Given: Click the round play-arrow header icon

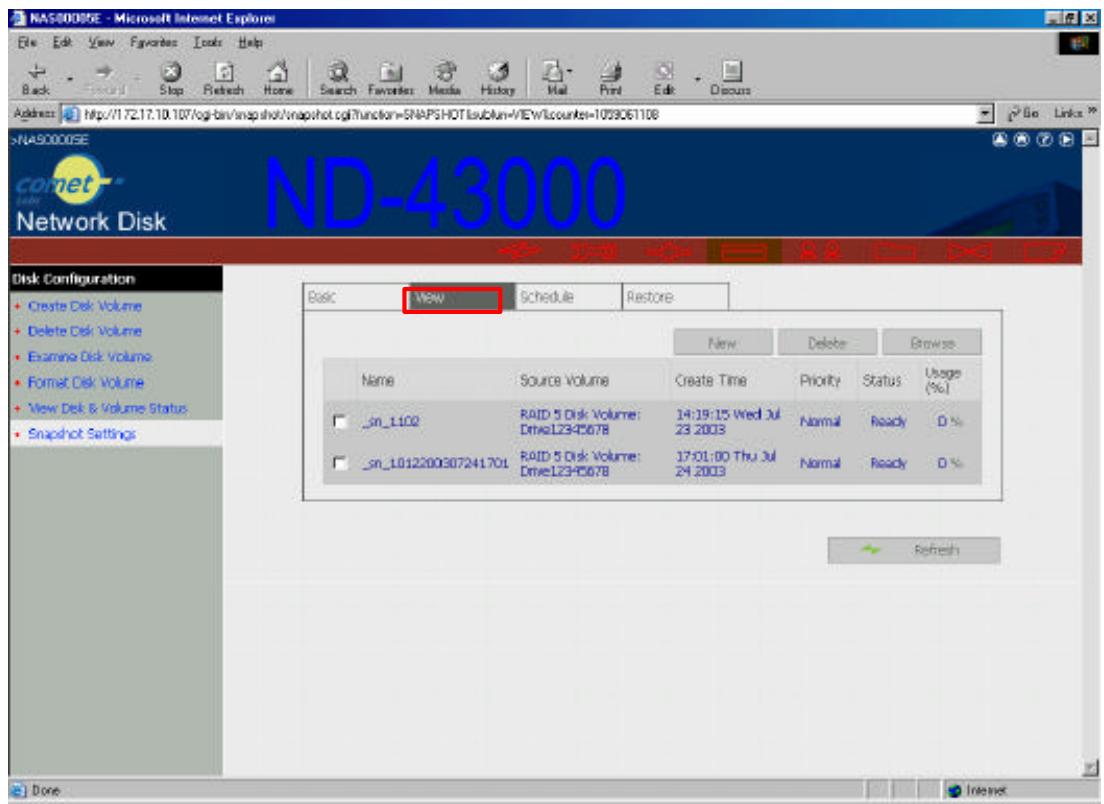Looking at the screenshot, I should pyautogui.click(x=1067, y=139).
